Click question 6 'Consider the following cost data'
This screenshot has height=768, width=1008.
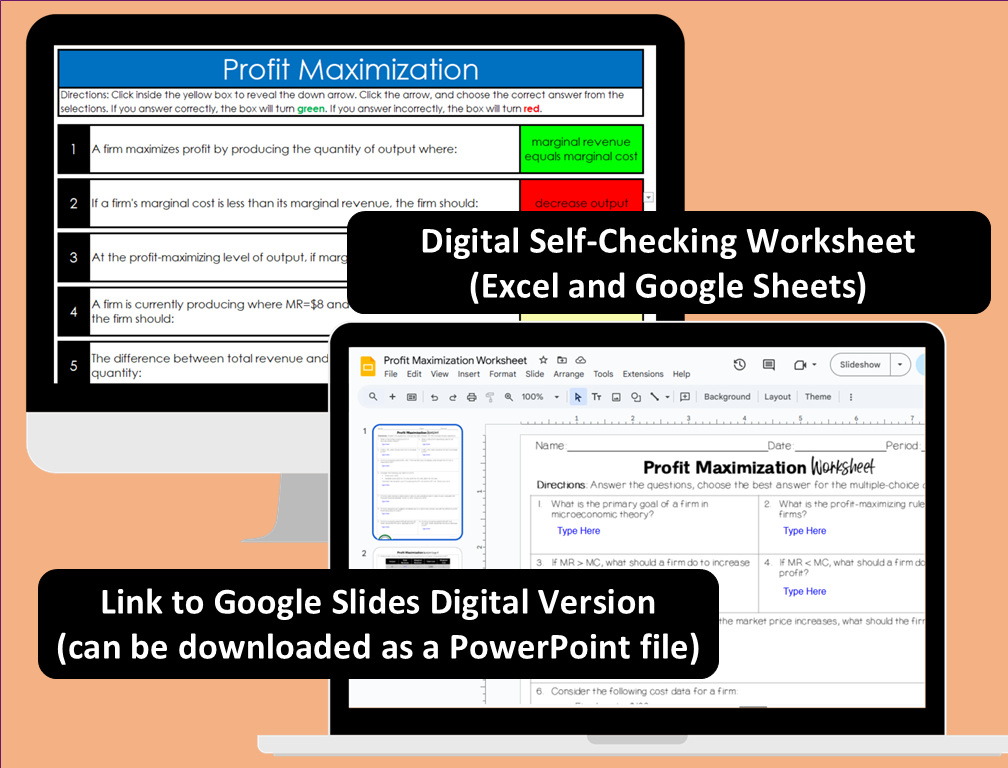point(644,692)
